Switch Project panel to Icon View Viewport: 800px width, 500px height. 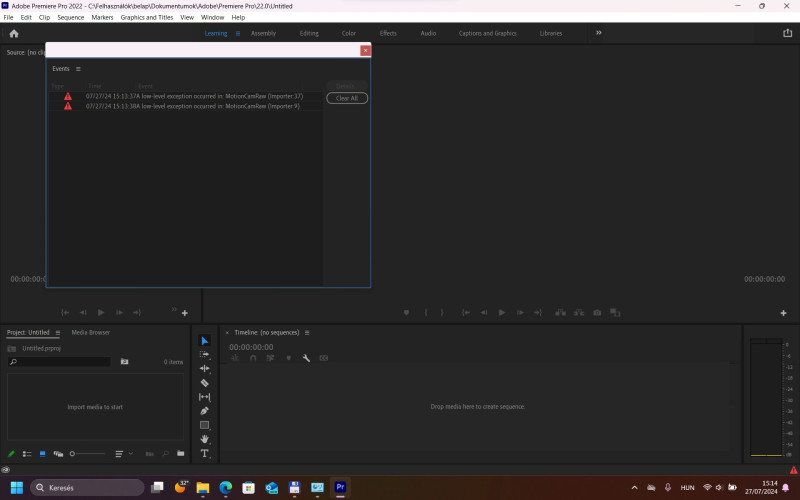coord(42,454)
